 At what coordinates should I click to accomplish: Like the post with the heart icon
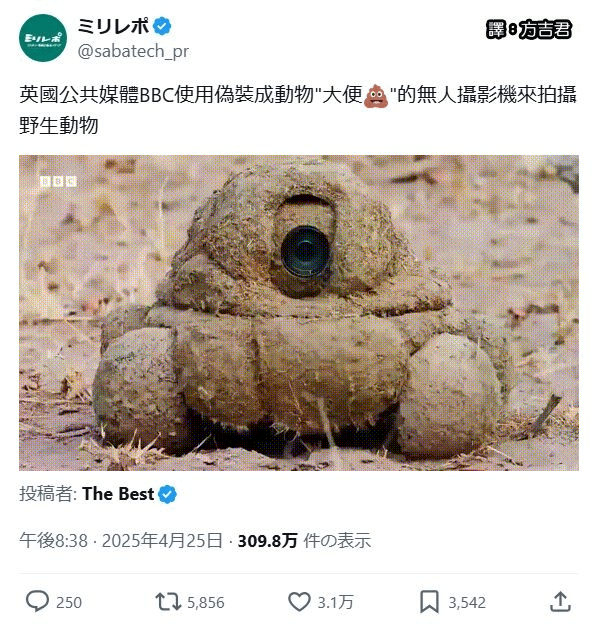click(299, 602)
